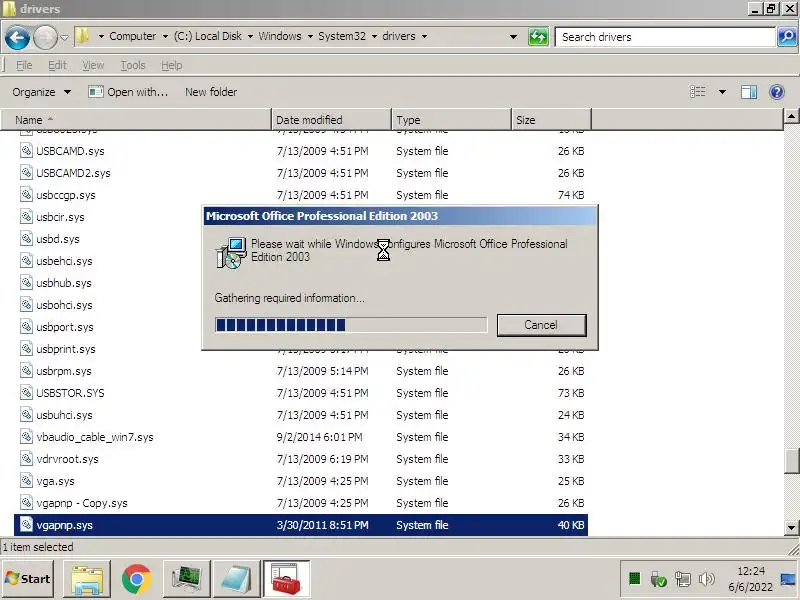The image size is (800, 600).
Task: Click the vertical scrollbar thumb
Action: [791, 461]
